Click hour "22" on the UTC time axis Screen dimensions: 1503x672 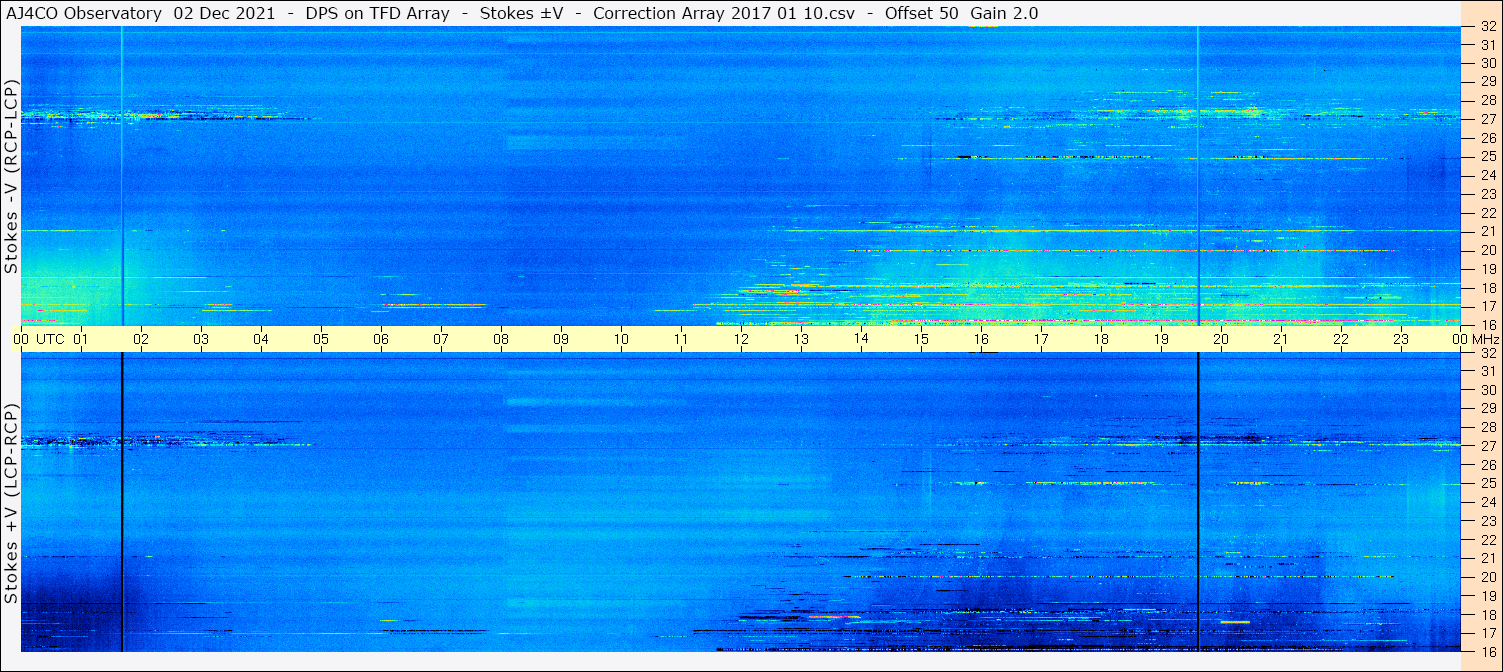(x=1341, y=339)
